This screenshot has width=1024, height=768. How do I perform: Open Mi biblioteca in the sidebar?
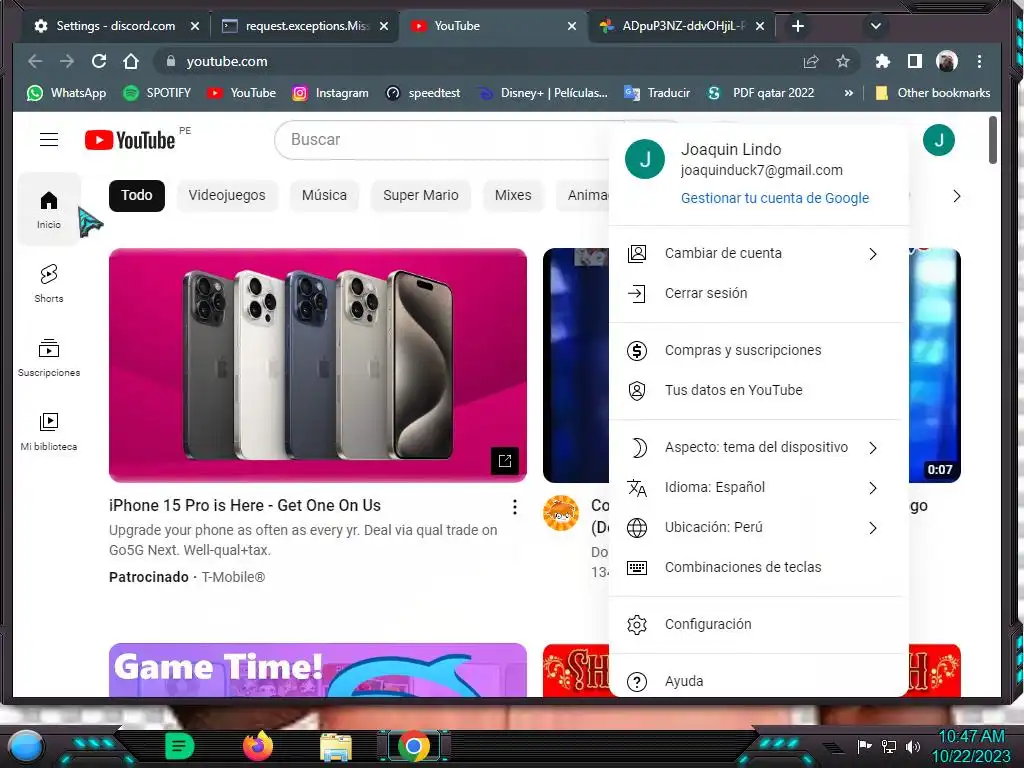point(49,431)
